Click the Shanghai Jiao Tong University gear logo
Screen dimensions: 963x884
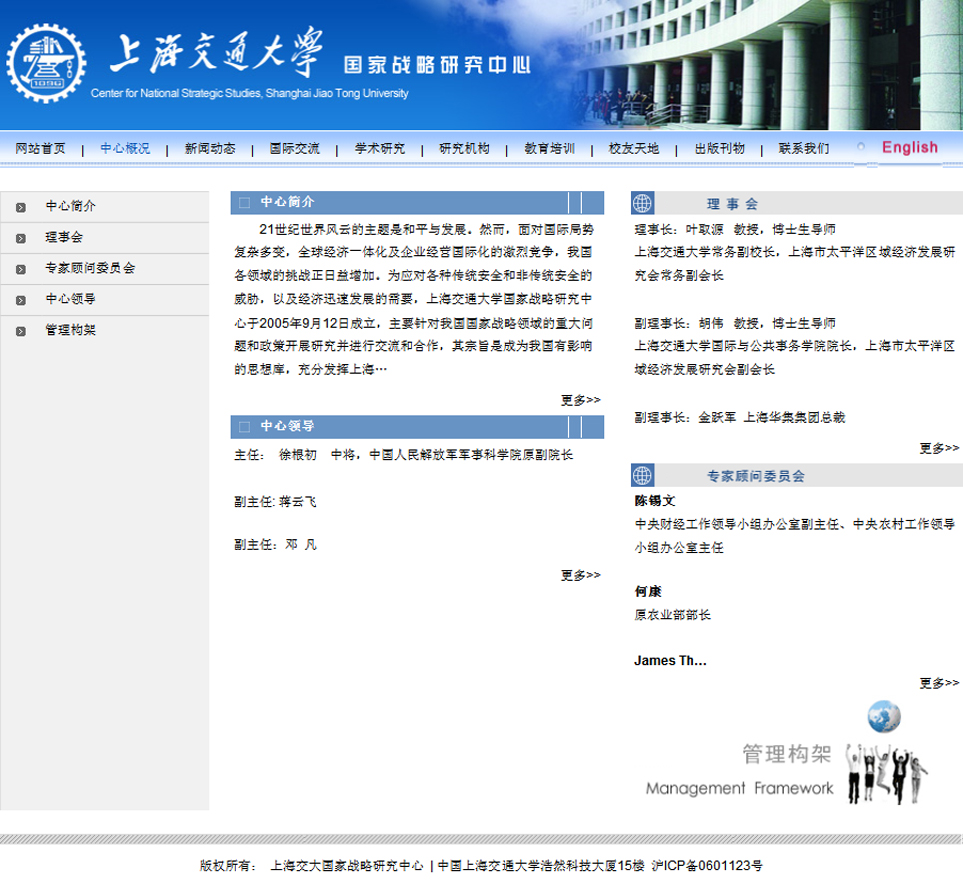47,63
